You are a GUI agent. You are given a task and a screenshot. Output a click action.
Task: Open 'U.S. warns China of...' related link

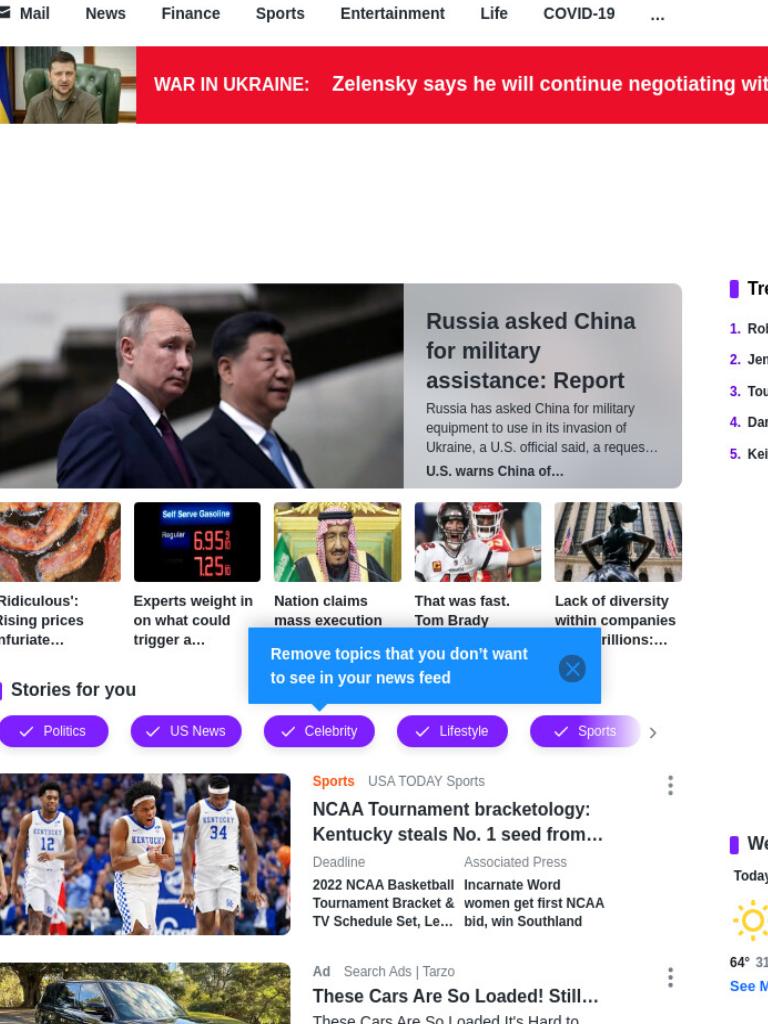[x=494, y=471]
